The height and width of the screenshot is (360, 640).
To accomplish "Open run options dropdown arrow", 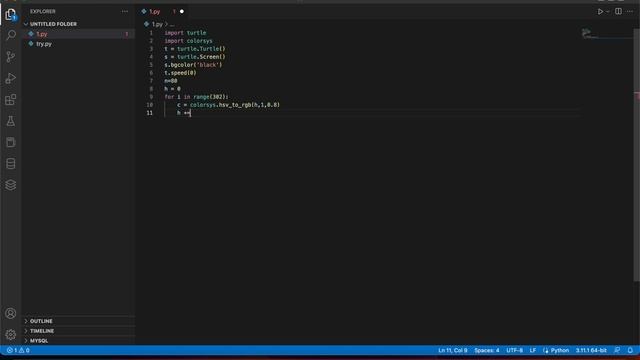I will coord(608,12).
